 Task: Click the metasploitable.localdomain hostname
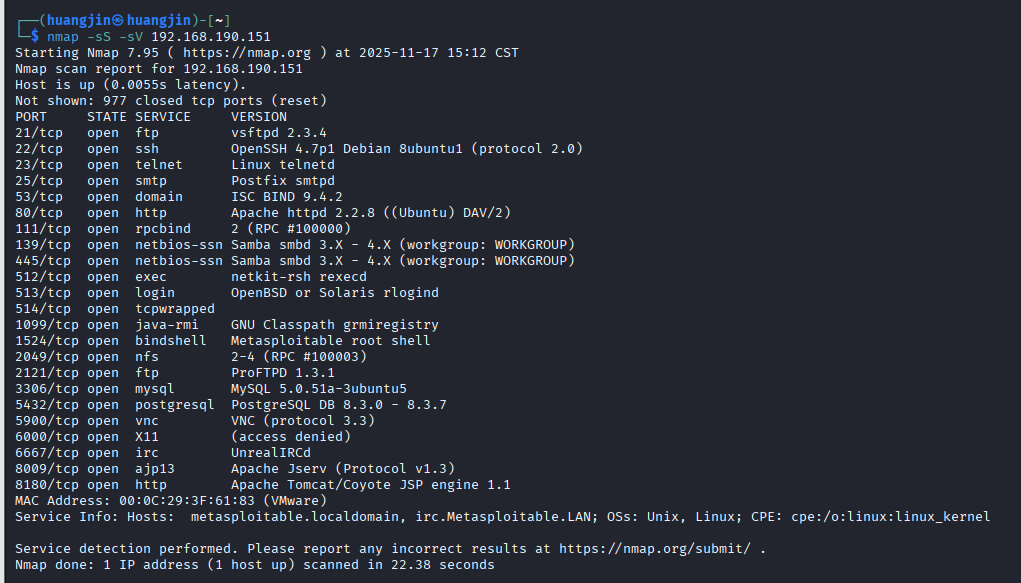coord(295,517)
